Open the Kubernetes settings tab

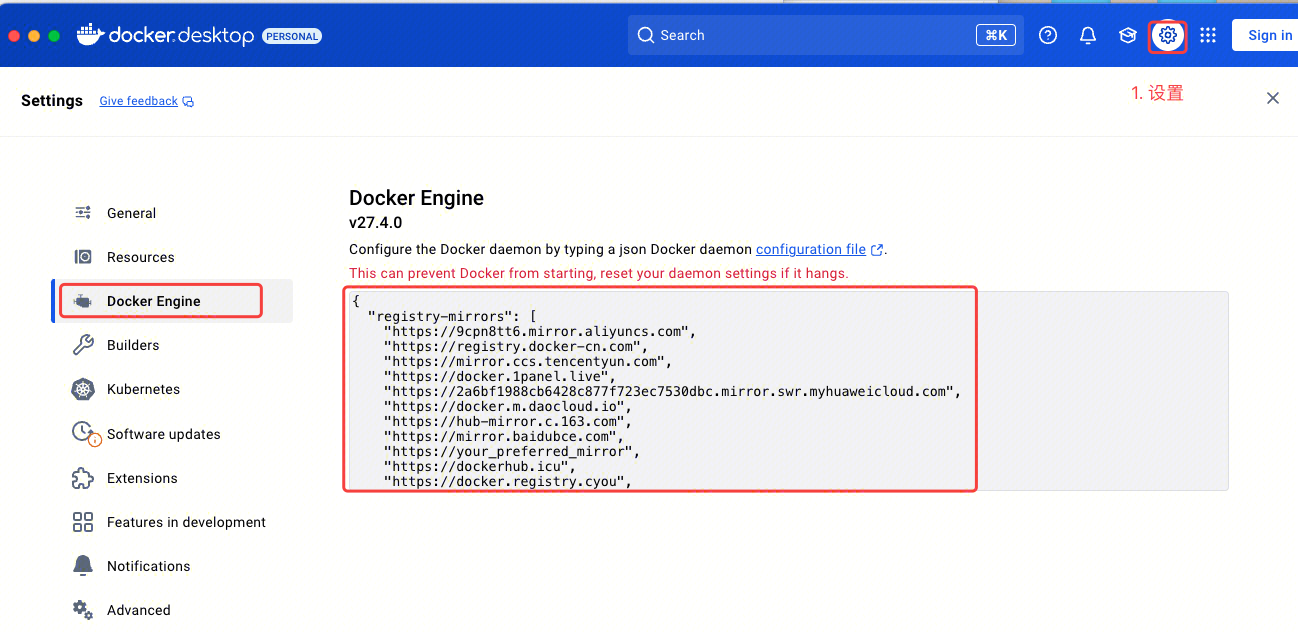pos(172,389)
